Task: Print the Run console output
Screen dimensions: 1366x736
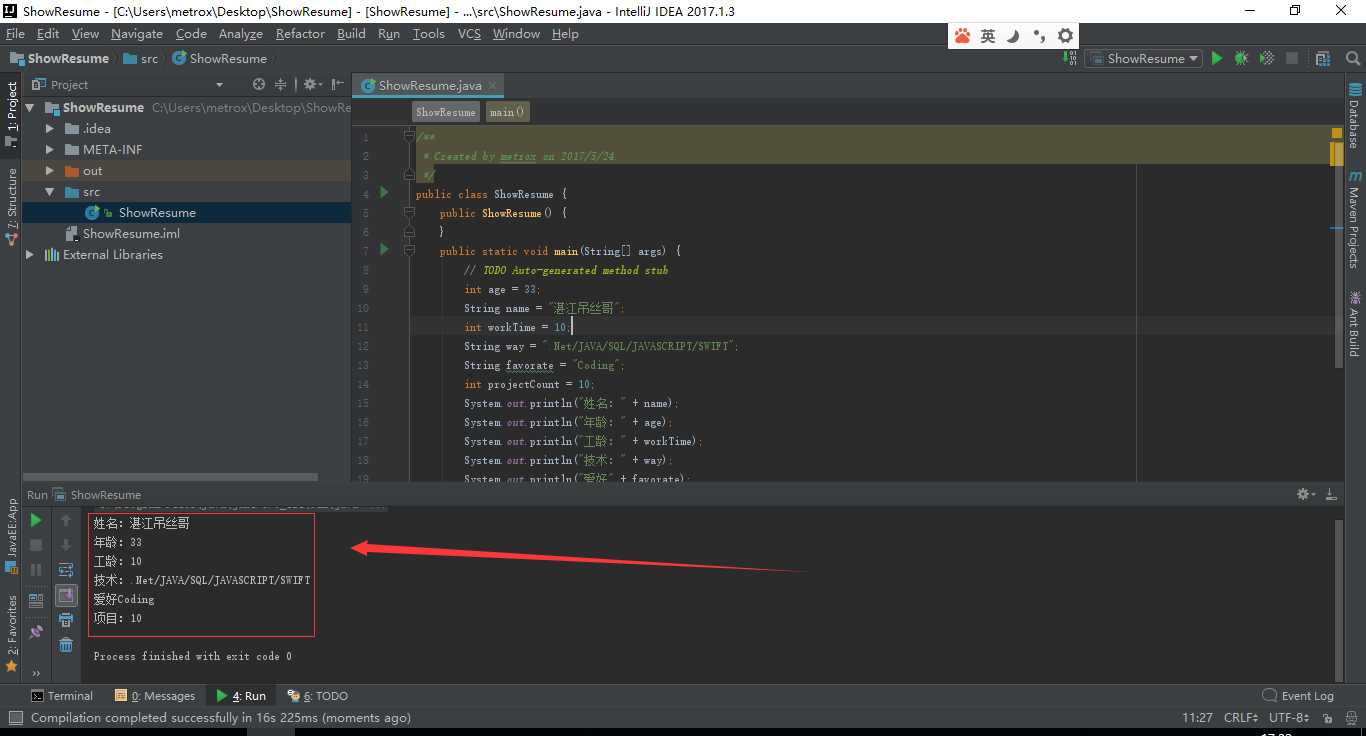Action: (x=66, y=620)
